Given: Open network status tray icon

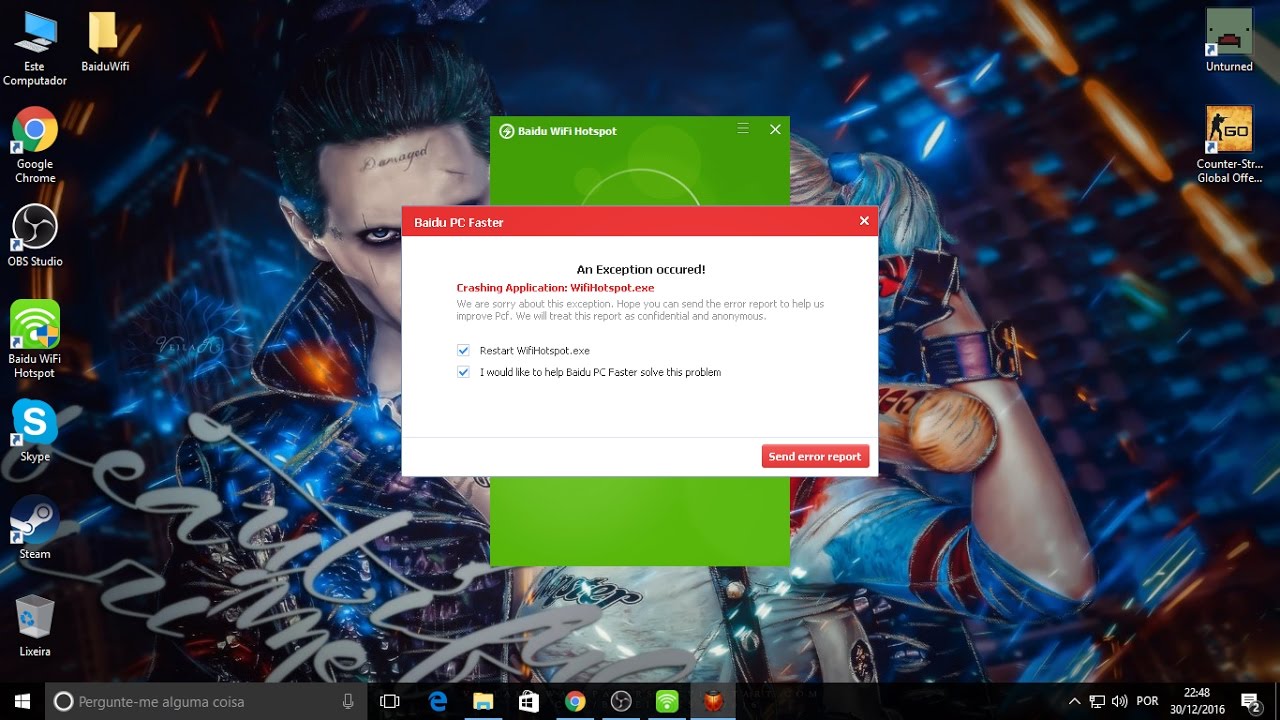Looking at the screenshot, I should pyautogui.click(x=1097, y=701).
